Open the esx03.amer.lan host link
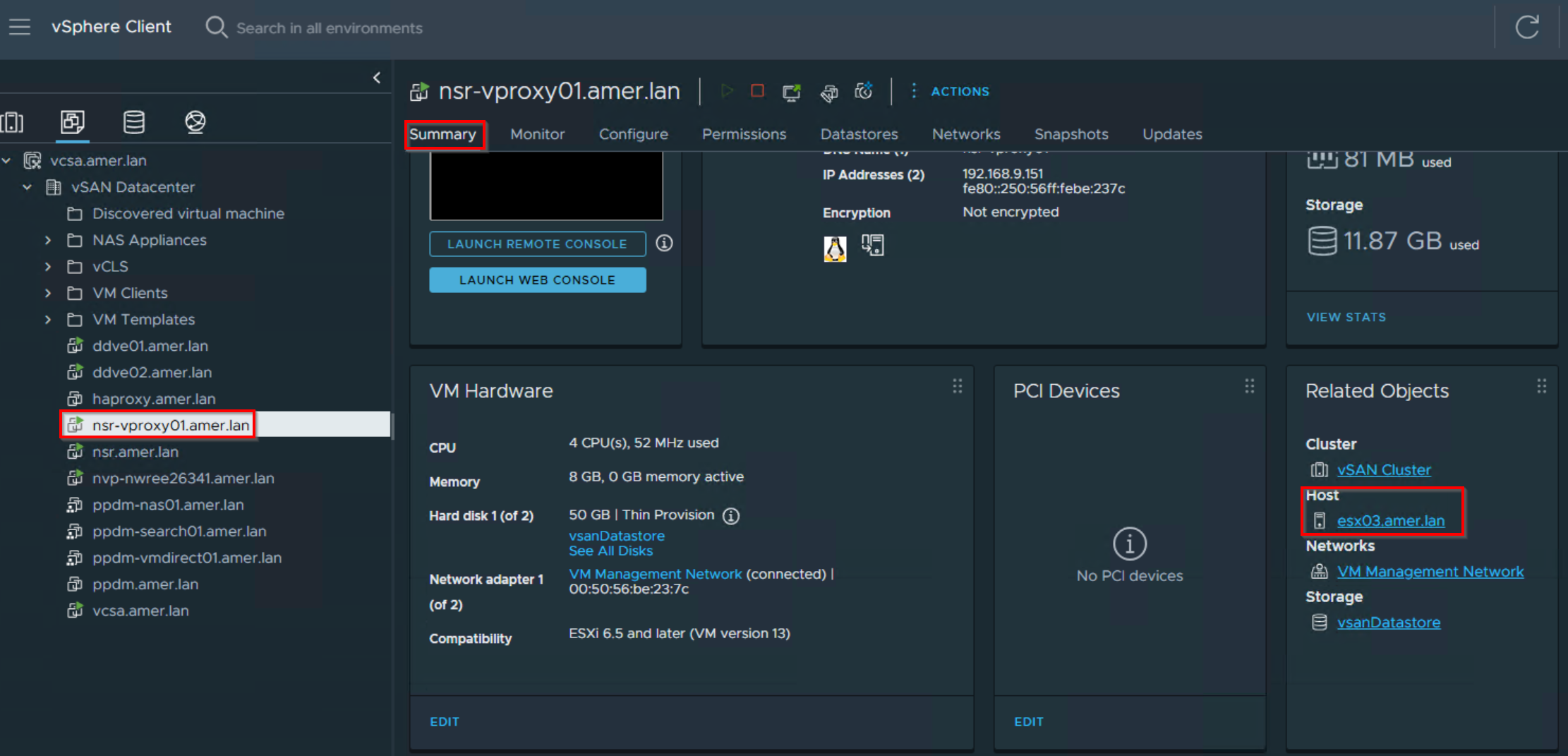 click(x=1391, y=520)
